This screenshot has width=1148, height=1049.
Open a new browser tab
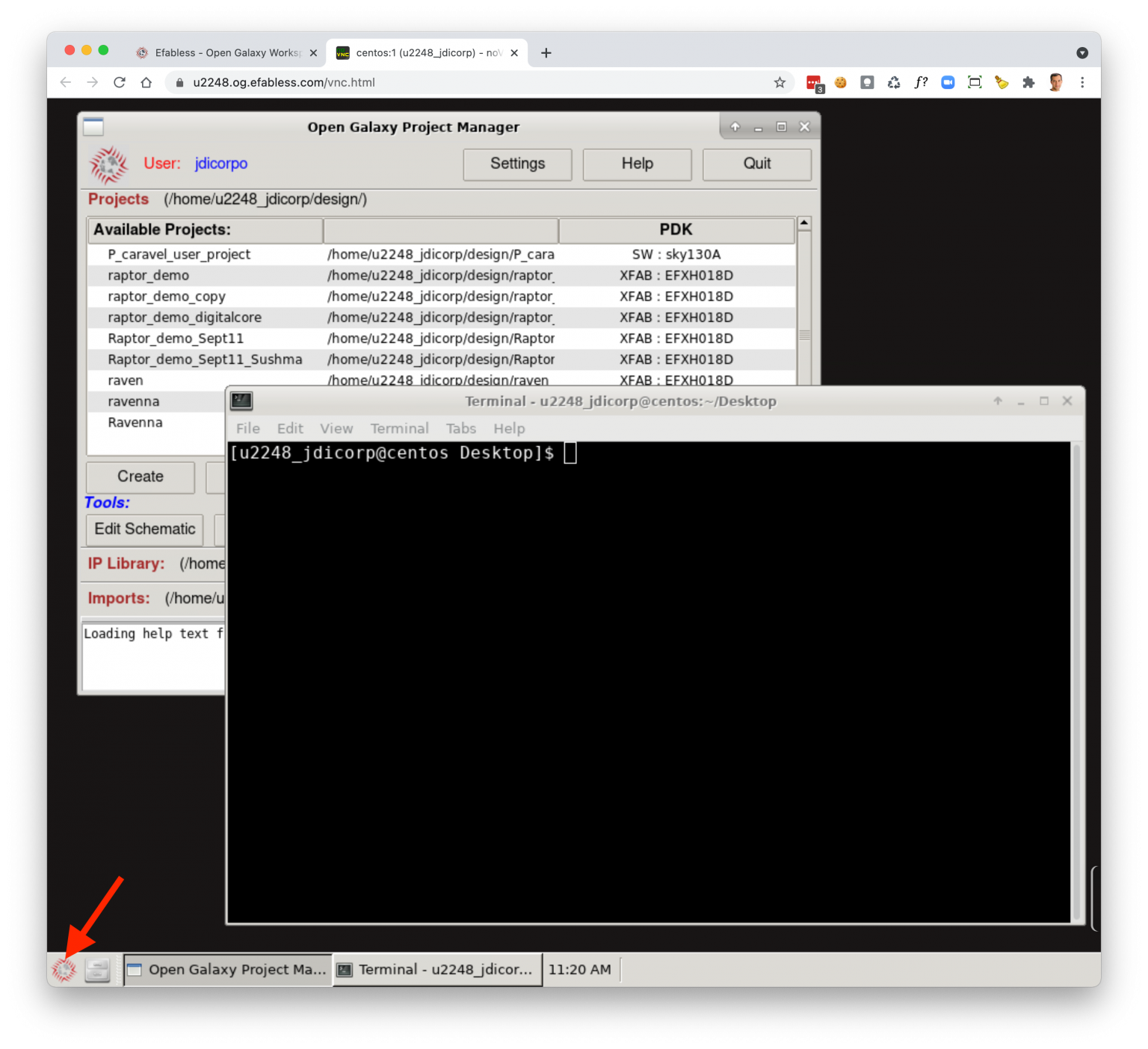(546, 52)
